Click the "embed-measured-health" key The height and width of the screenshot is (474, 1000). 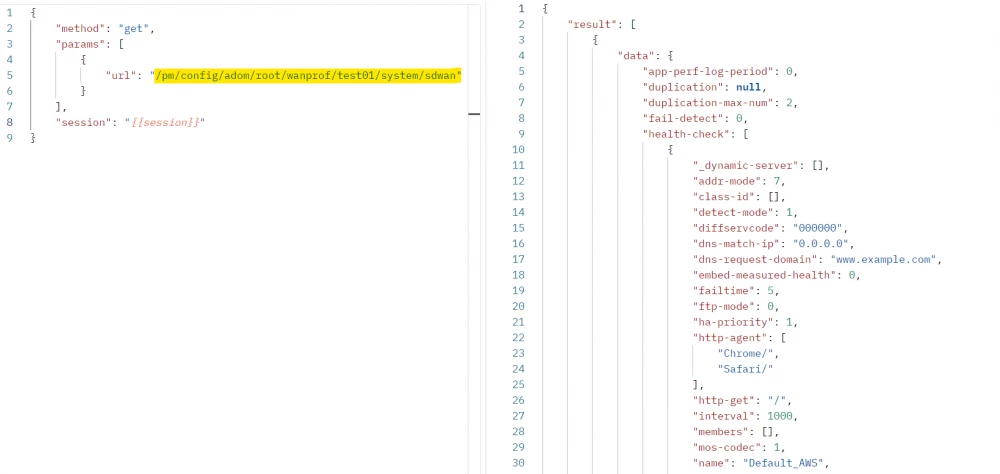click(765, 275)
